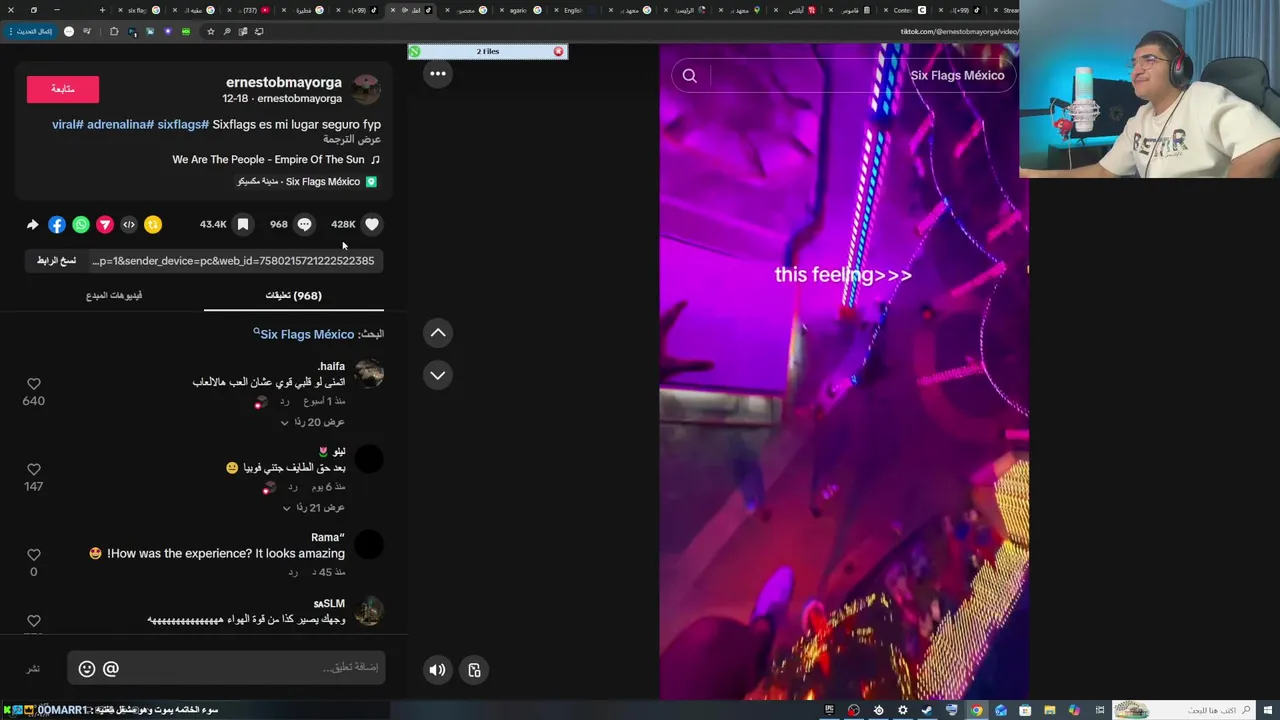Bookmark the page with the star icon

pos(211,31)
